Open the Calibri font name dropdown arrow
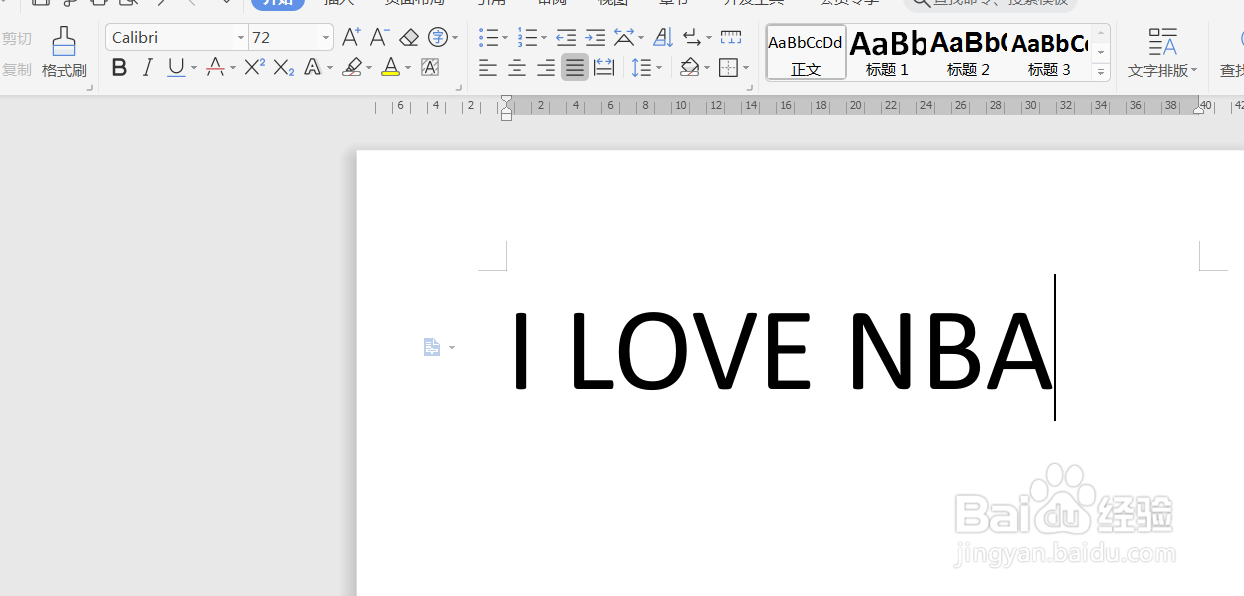Screen dimensions: 1244x596 tap(241, 38)
